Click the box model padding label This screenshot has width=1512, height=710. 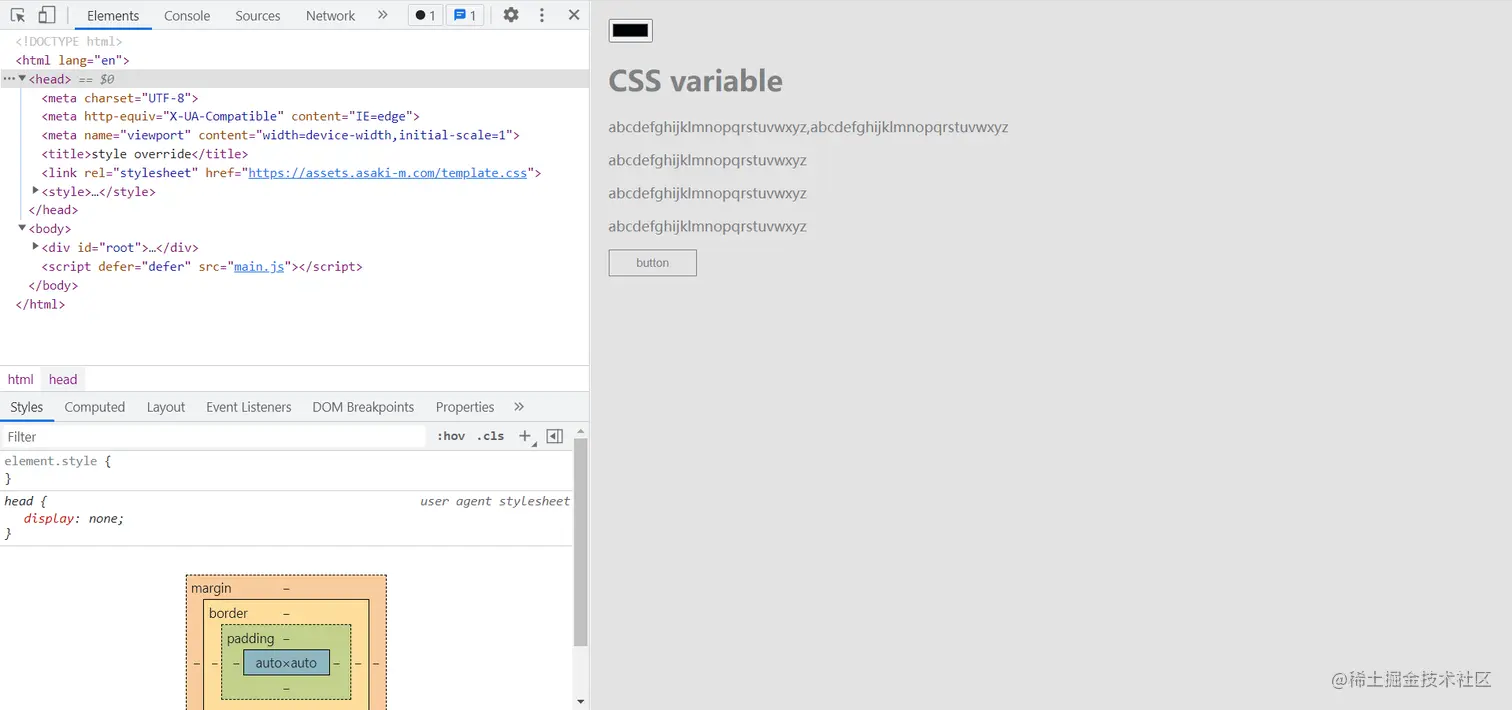pyautogui.click(x=250, y=638)
